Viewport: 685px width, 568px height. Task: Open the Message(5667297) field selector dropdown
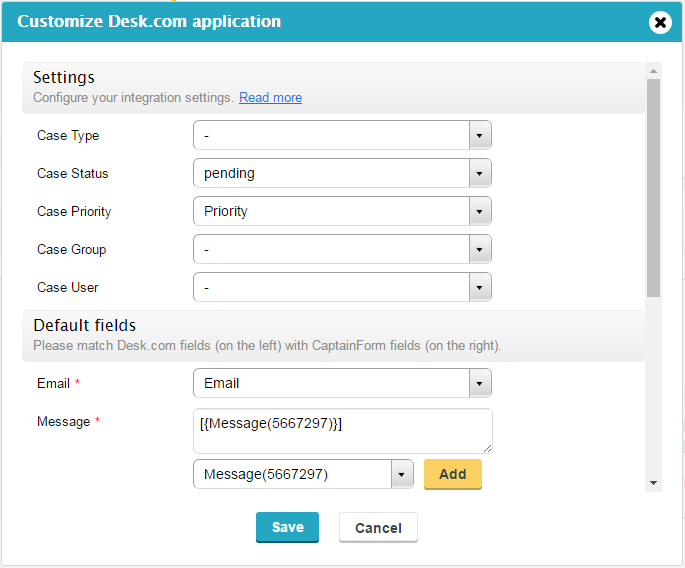tap(303, 474)
